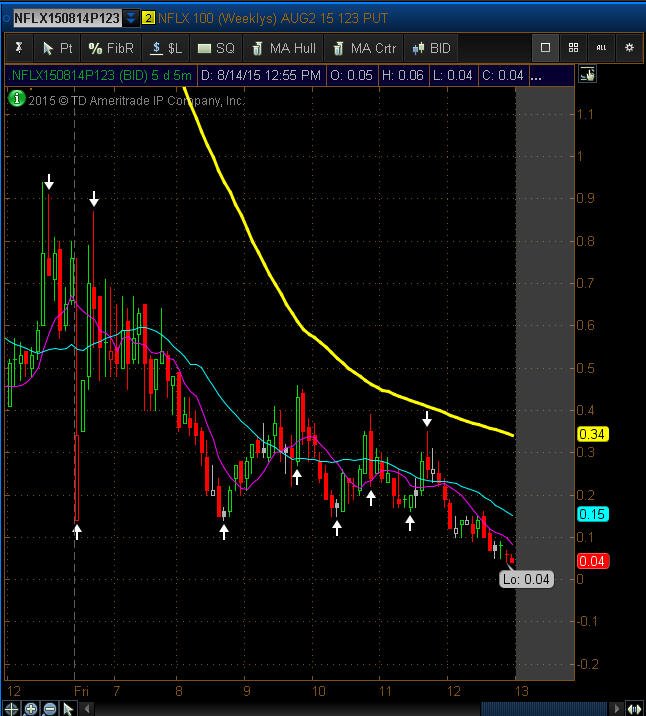This screenshot has height=716, width=646.
Task: Click the symbol field NFLX150814P123
Action: [x=68, y=18]
